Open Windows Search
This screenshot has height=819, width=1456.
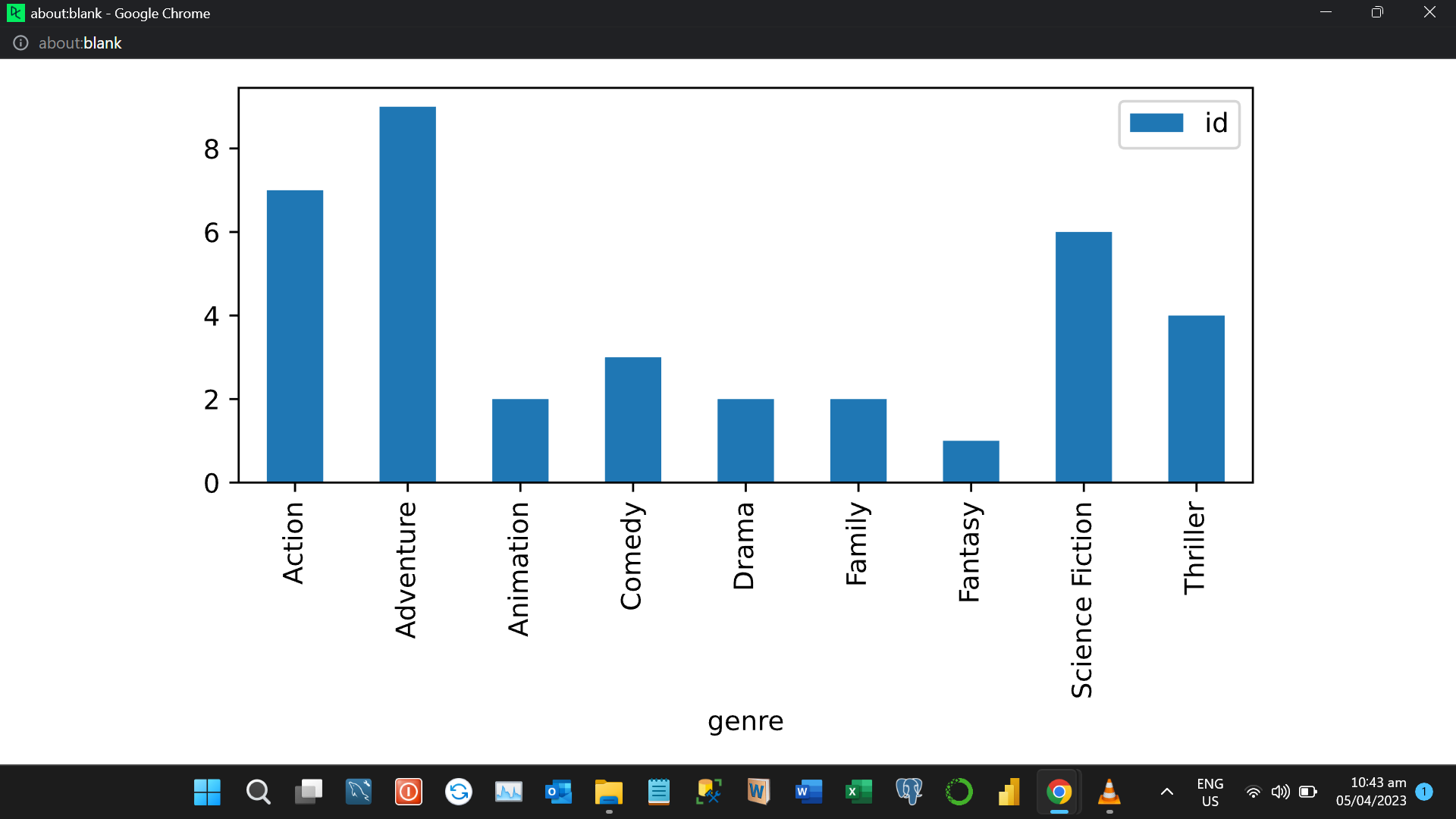coord(257,791)
